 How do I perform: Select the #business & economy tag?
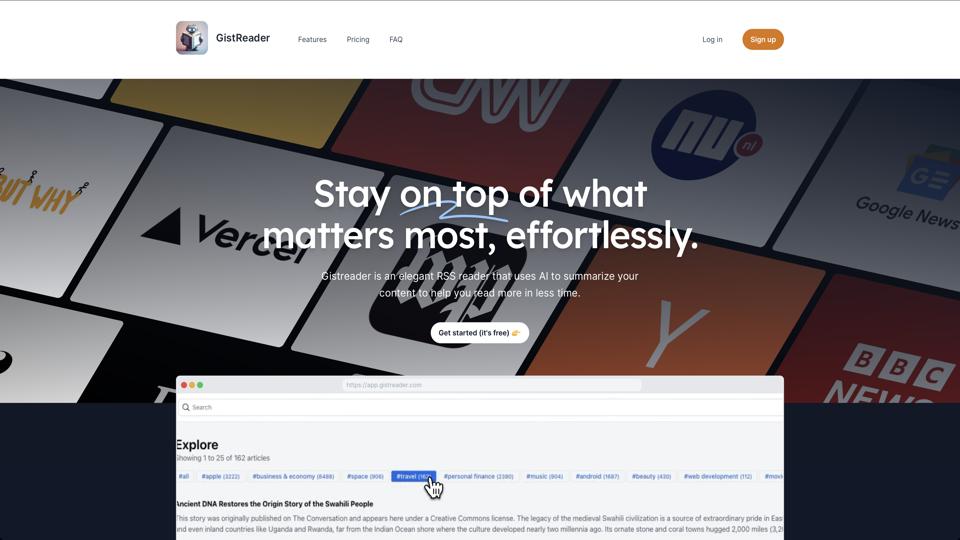(x=293, y=476)
